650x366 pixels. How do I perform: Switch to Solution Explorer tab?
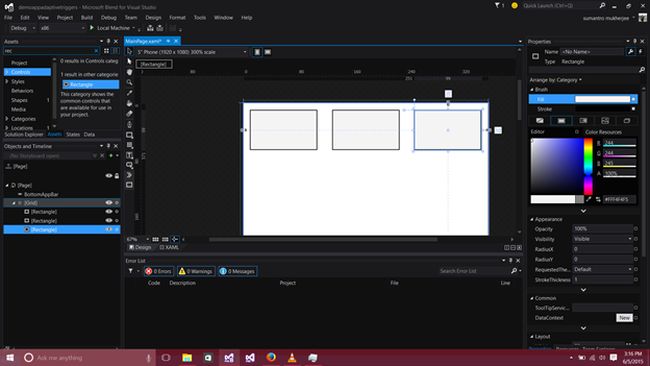[24, 134]
